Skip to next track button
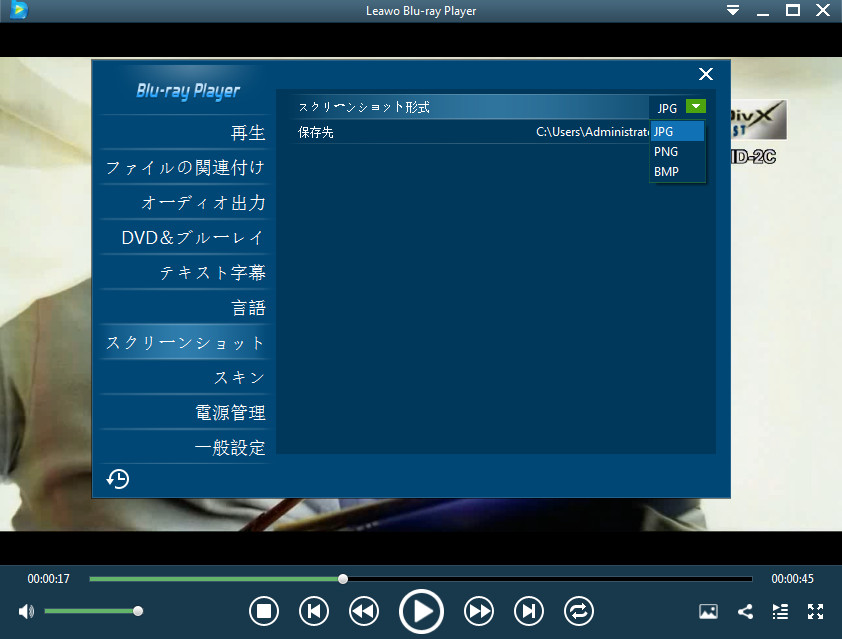The height and width of the screenshot is (639, 842). (x=528, y=611)
